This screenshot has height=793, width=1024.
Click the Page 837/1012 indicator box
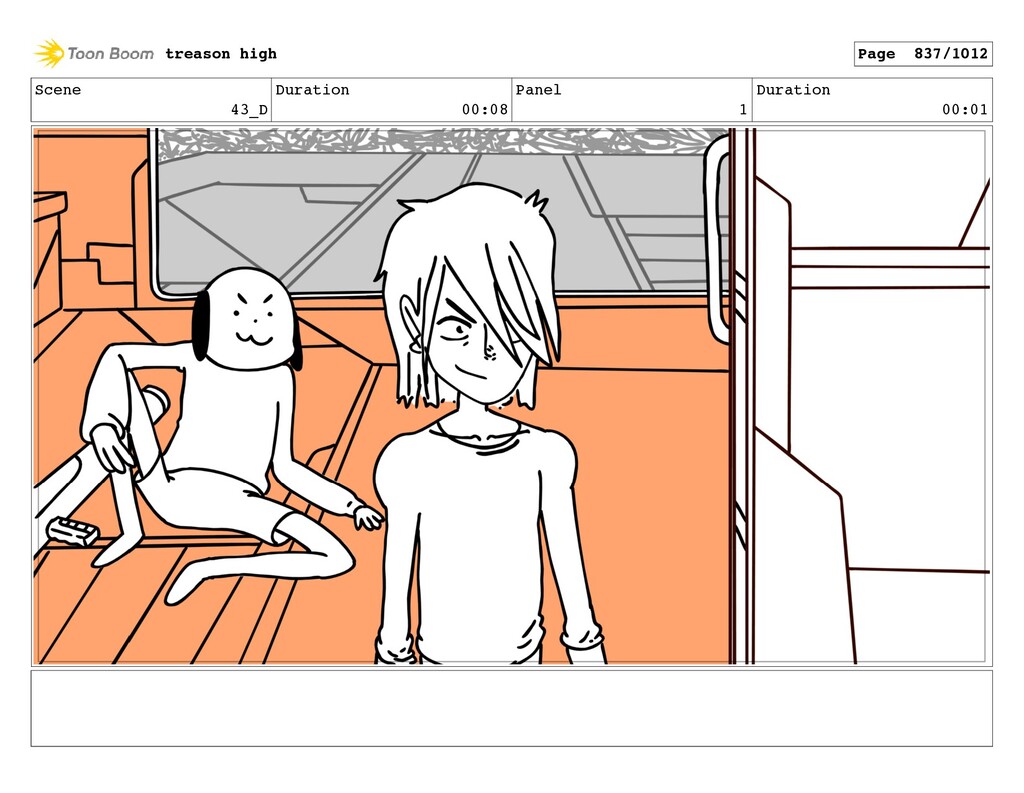point(923,54)
